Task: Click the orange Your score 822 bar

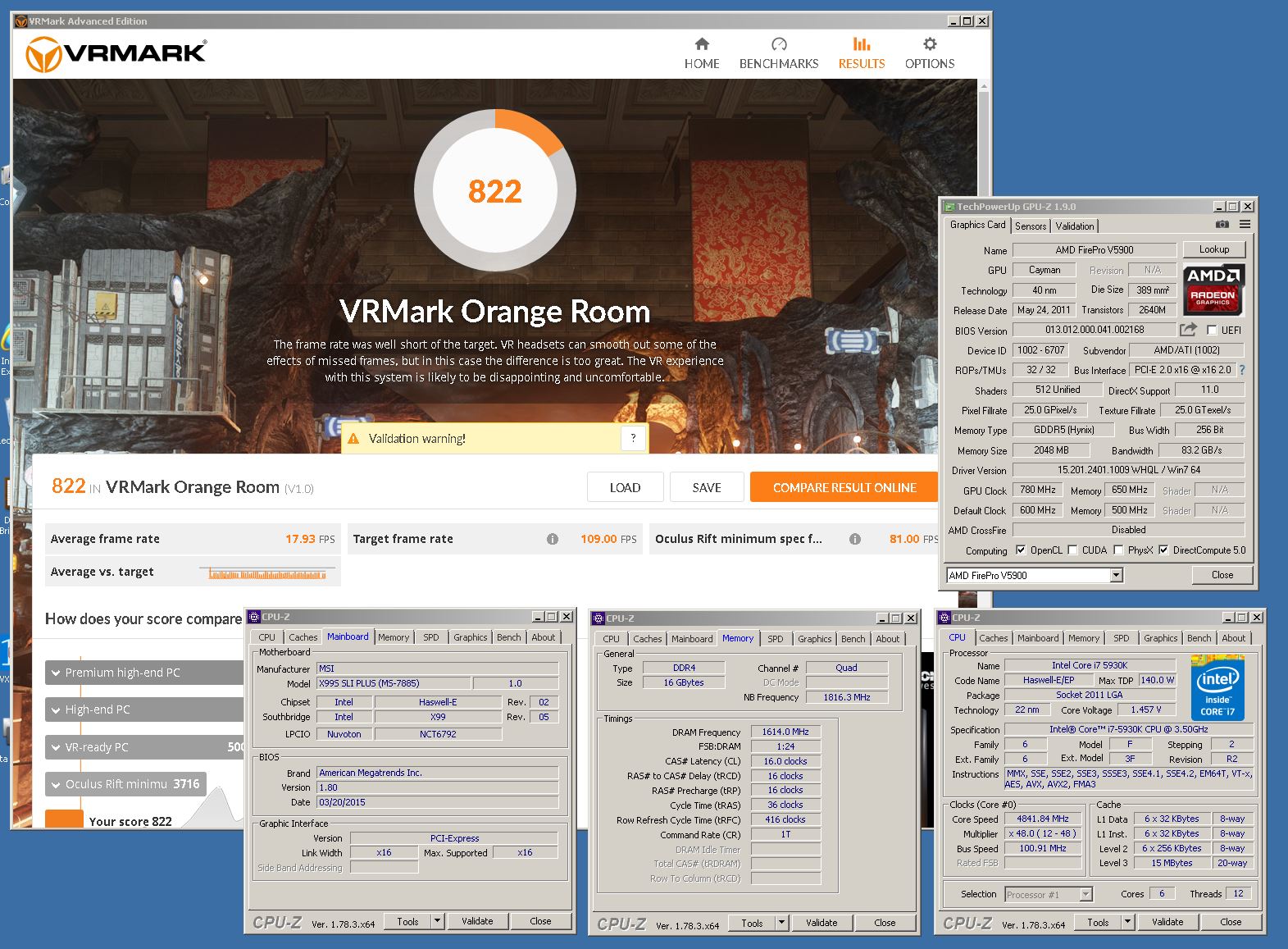Action: (x=65, y=819)
